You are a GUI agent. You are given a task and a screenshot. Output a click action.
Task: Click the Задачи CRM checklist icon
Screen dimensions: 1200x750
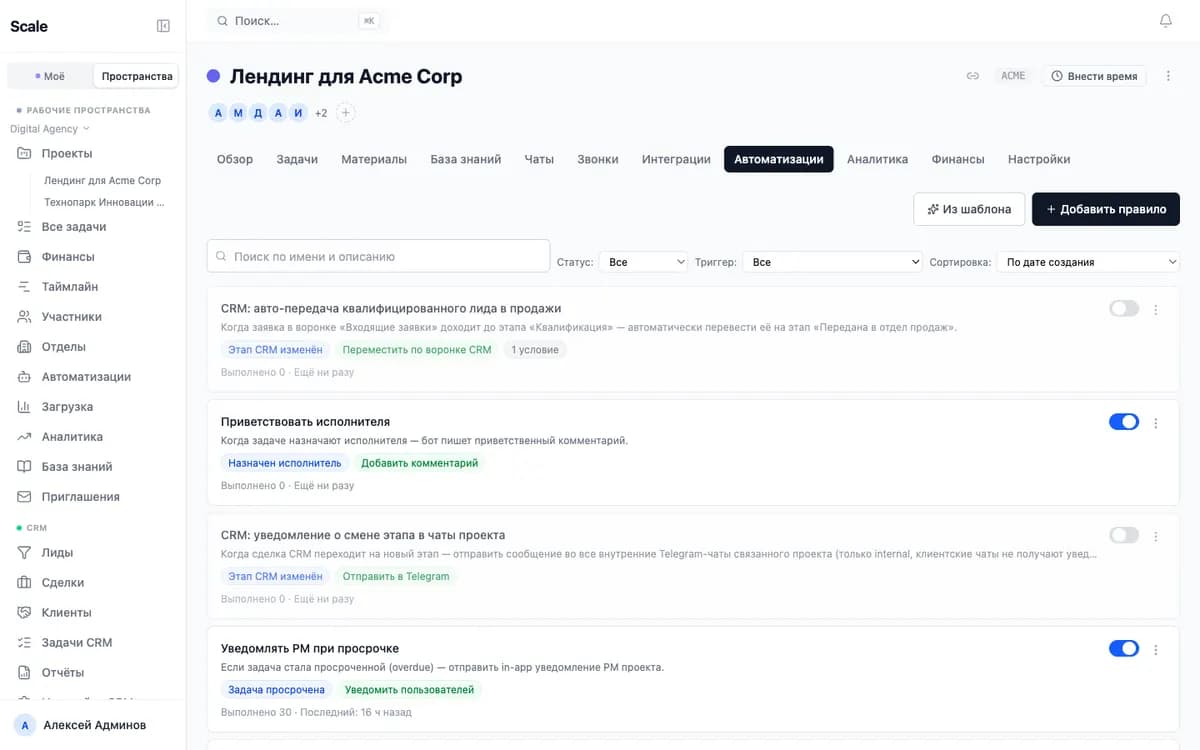pos(24,643)
